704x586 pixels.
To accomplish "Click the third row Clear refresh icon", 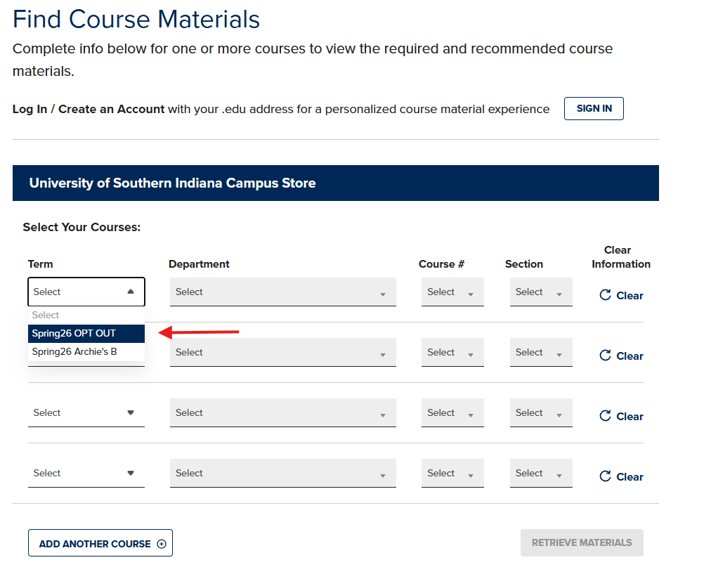I will click(604, 417).
